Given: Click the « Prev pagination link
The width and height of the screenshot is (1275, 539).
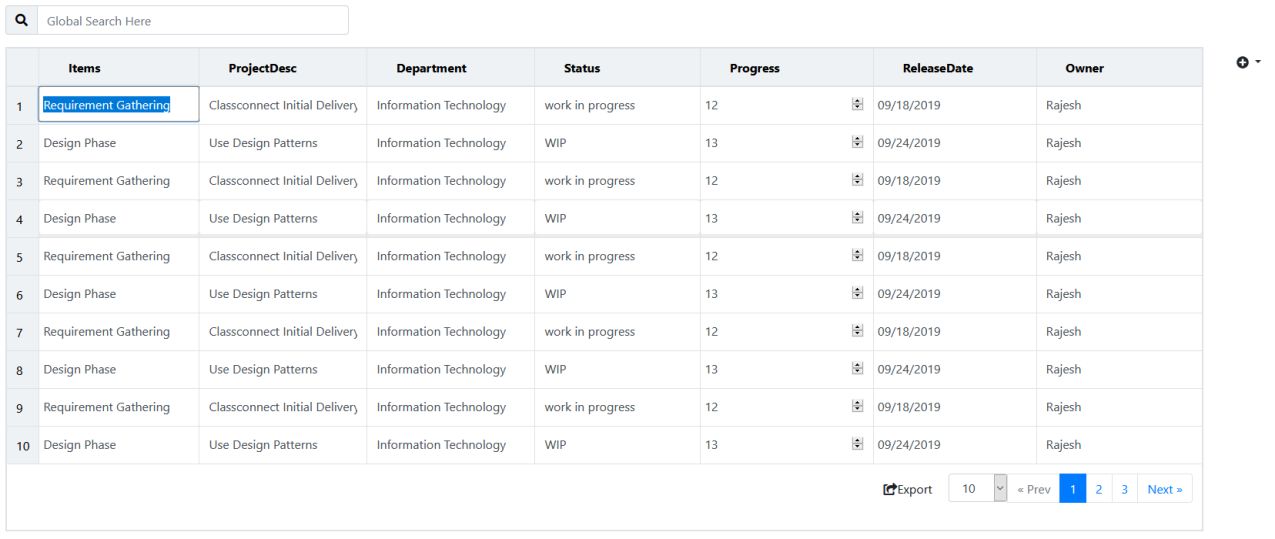Looking at the screenshot, I should click(1033, 489).
